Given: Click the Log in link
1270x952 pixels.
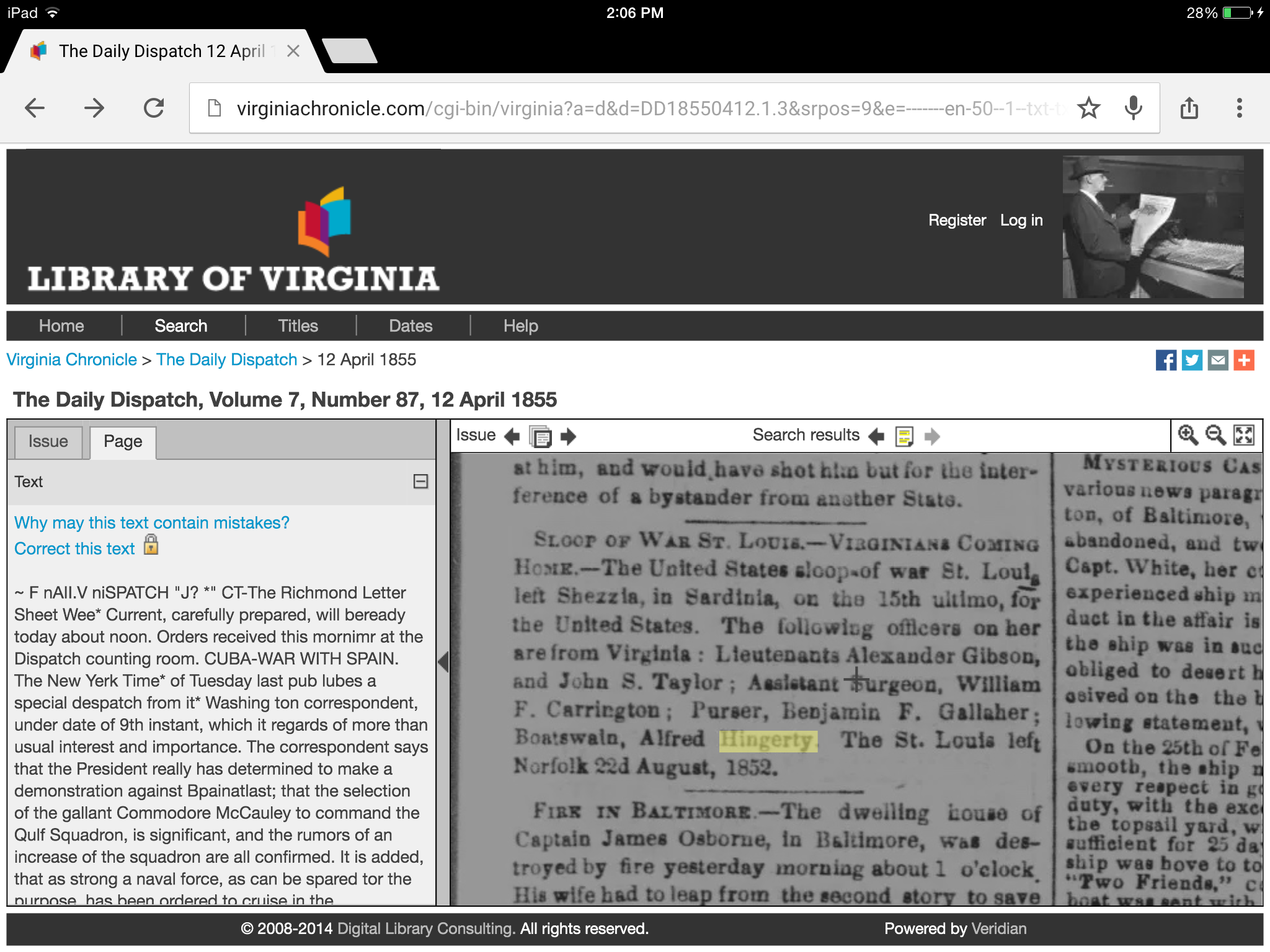Looking at the screenshot, I should click(x=1021, y=221).
